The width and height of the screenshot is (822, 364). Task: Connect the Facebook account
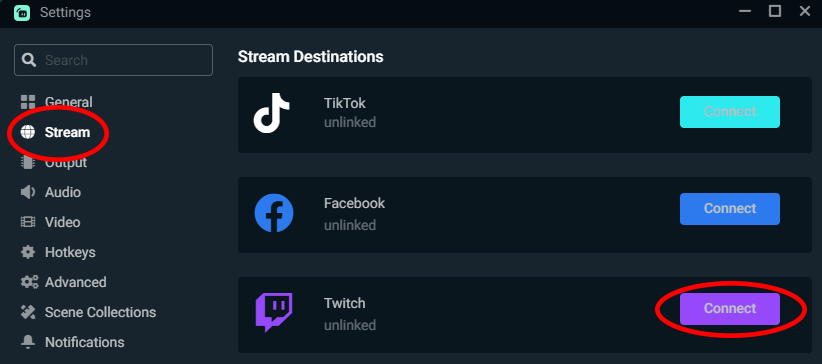pyautogui.click(x=730, y=209)
